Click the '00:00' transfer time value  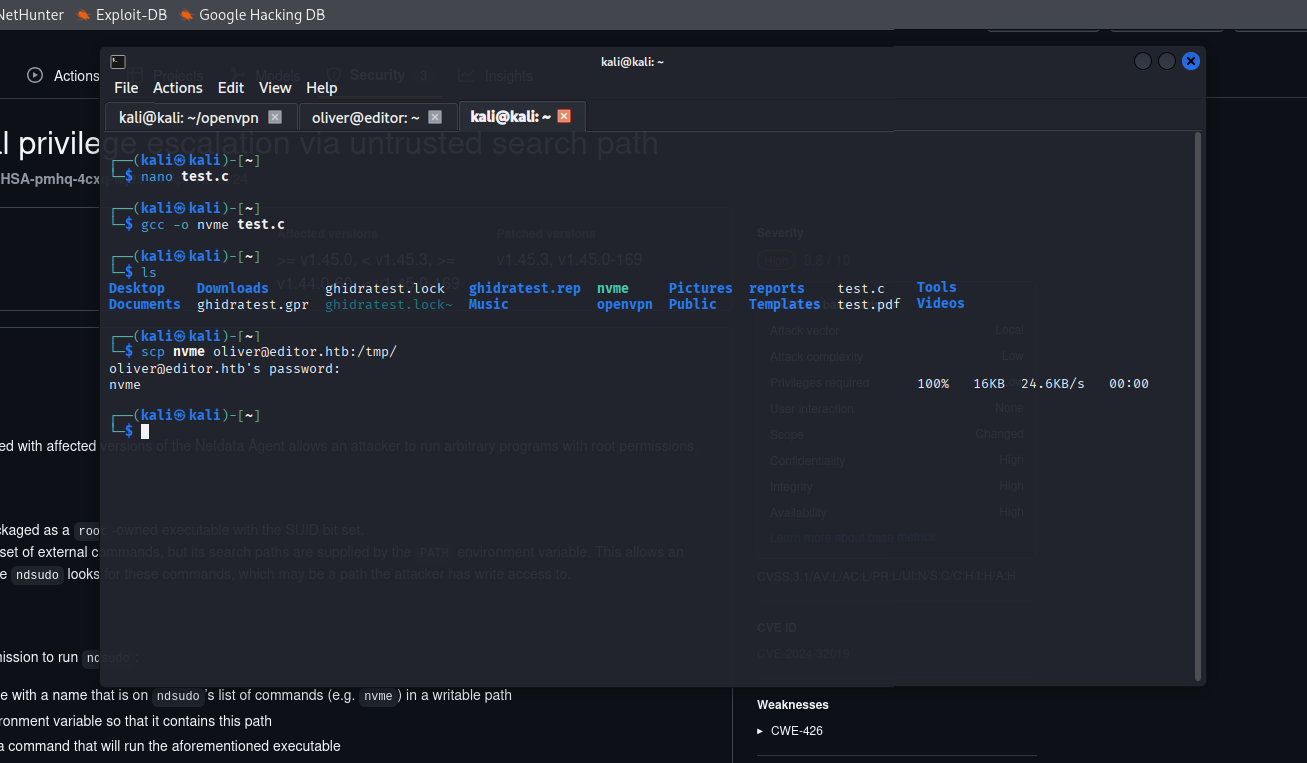1129,384
